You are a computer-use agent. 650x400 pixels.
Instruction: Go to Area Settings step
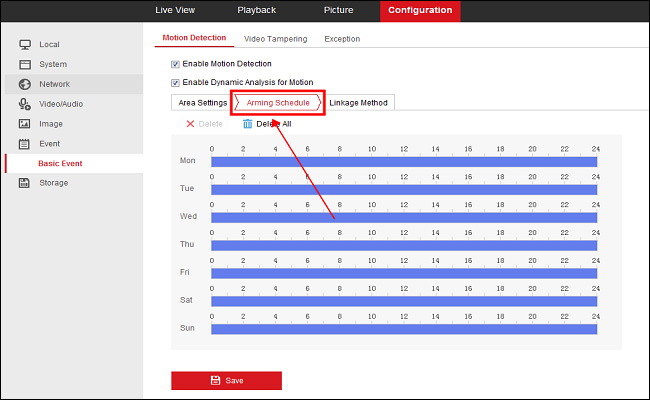point(203,103)
